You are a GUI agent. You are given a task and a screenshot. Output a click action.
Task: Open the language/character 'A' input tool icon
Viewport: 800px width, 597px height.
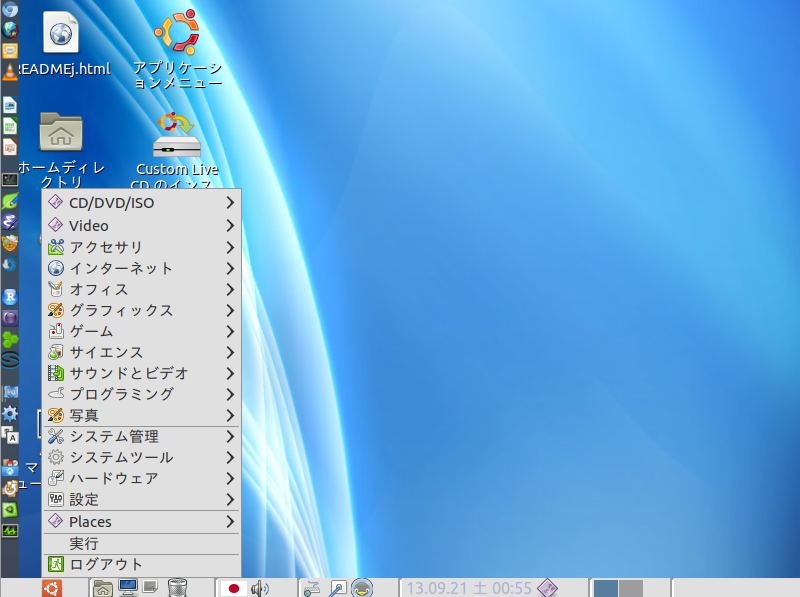(x=10, y=435)
